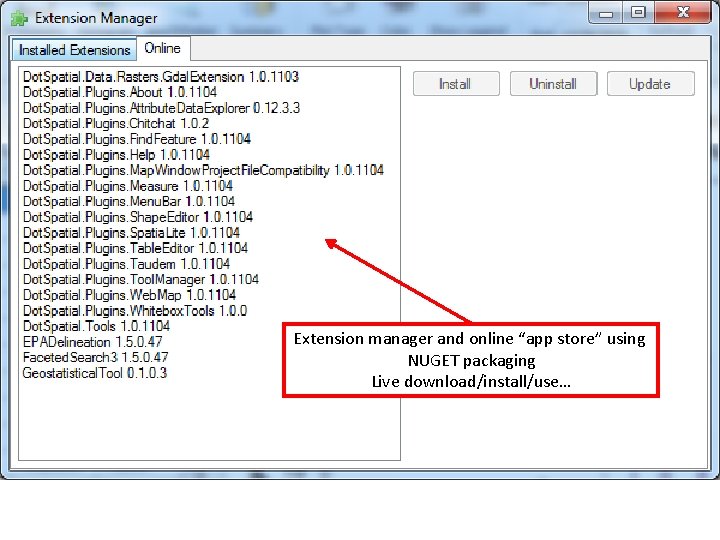Select DotSpatial.Plugins.MapWindowProjectFileCompatibility 1.0.1104 entry

point(203,170)
